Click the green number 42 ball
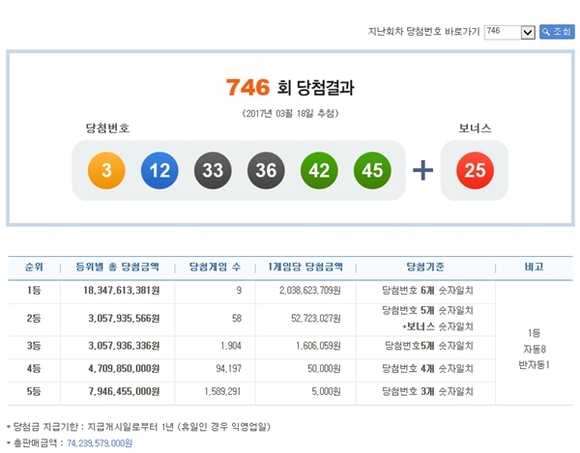The width and height of the screenshot is (580, 453). [319, 170]
